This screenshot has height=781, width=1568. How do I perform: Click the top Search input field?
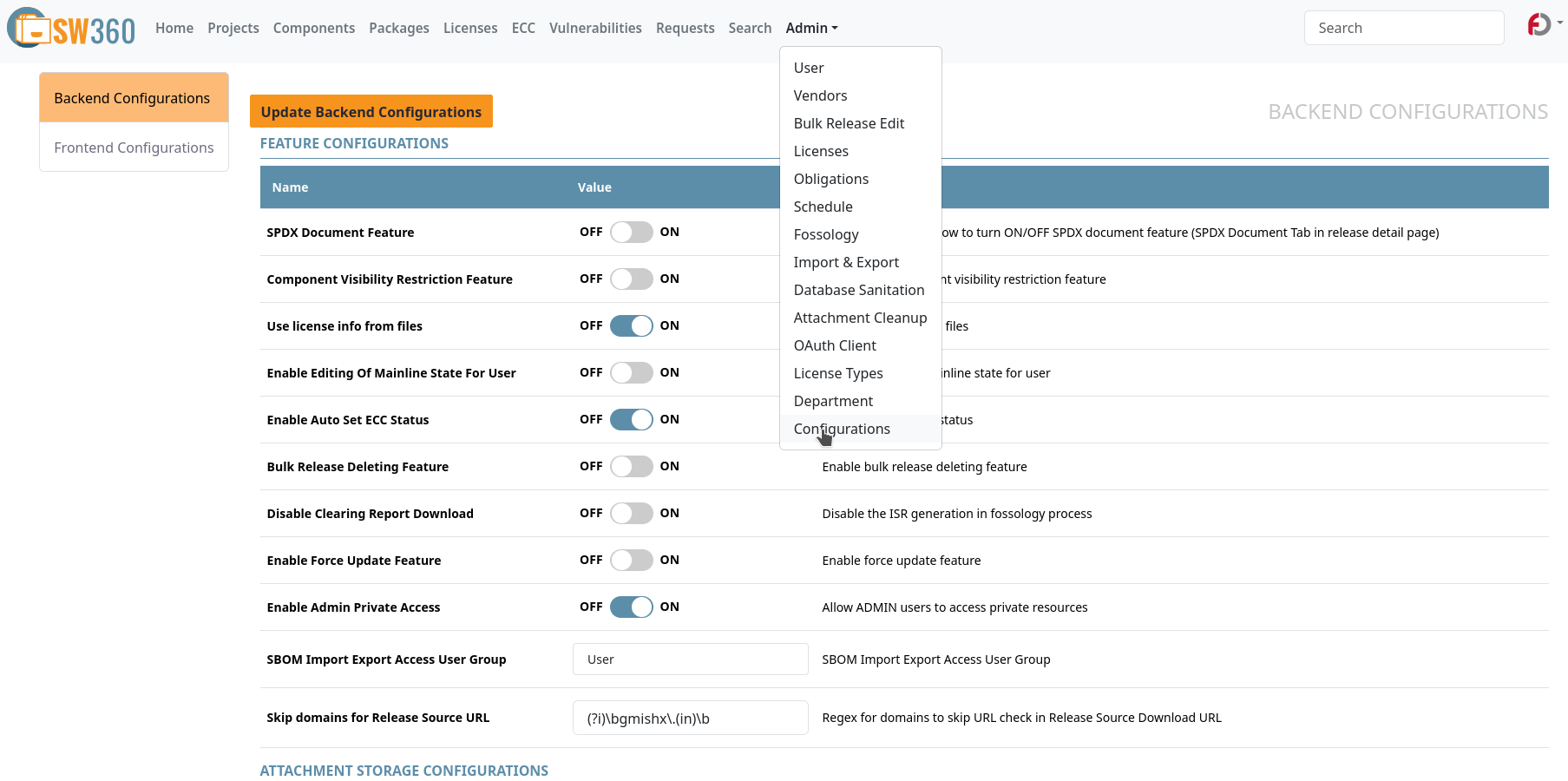click(x=1403, y=28)
